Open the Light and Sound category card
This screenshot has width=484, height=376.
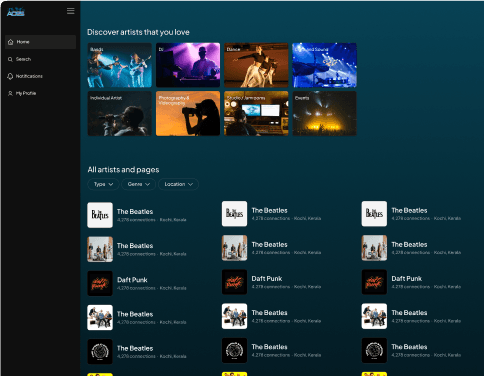tap(324, 65)
